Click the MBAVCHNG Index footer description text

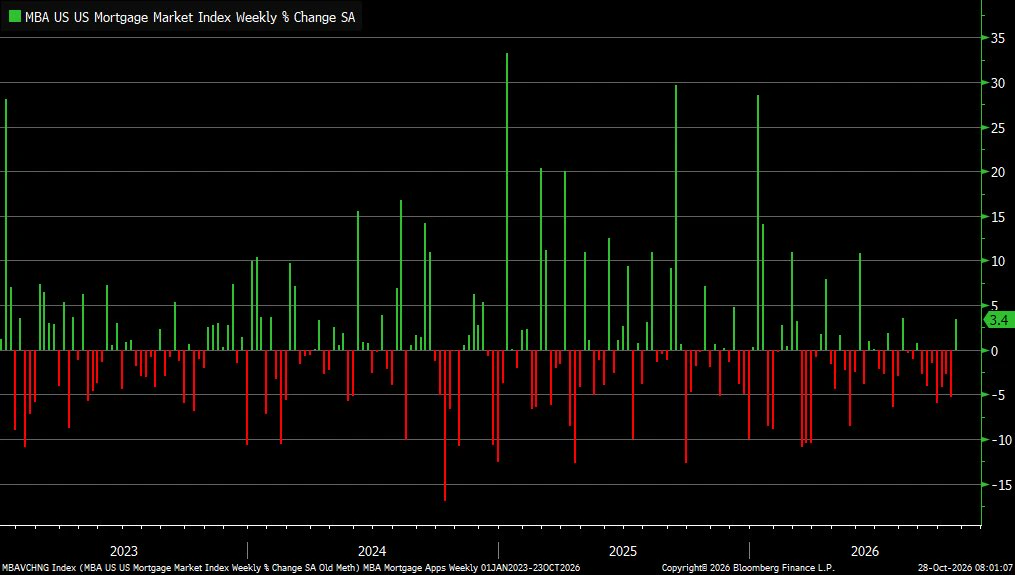click(291, 568)
